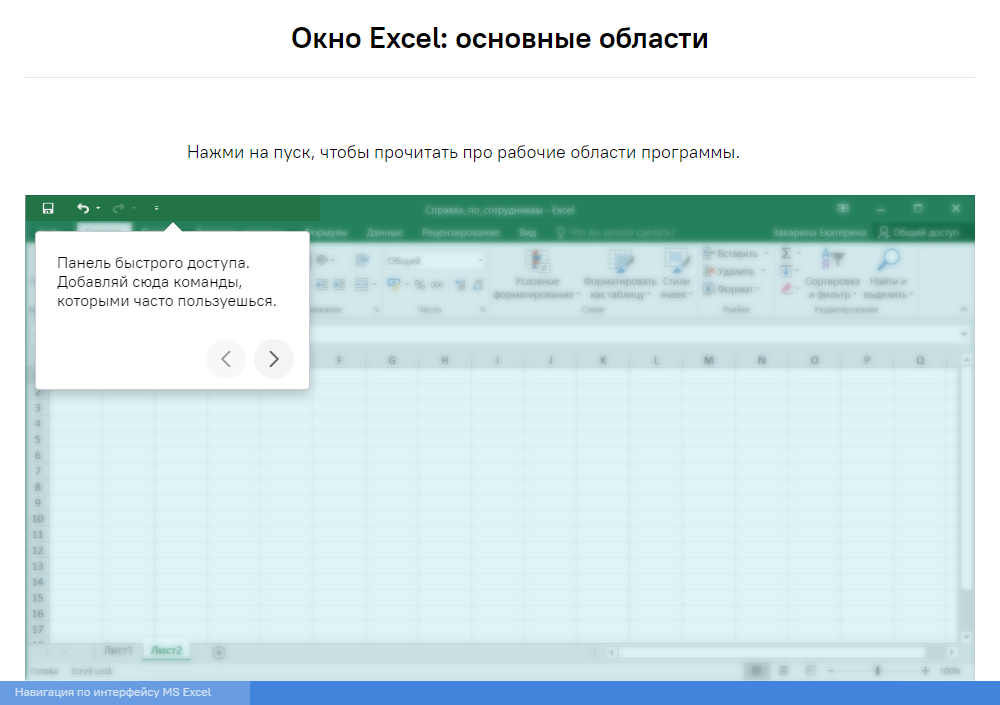Open the Данные ribbon tab
This screenshot has height=705, width=1000.
(x=384, y=233)
